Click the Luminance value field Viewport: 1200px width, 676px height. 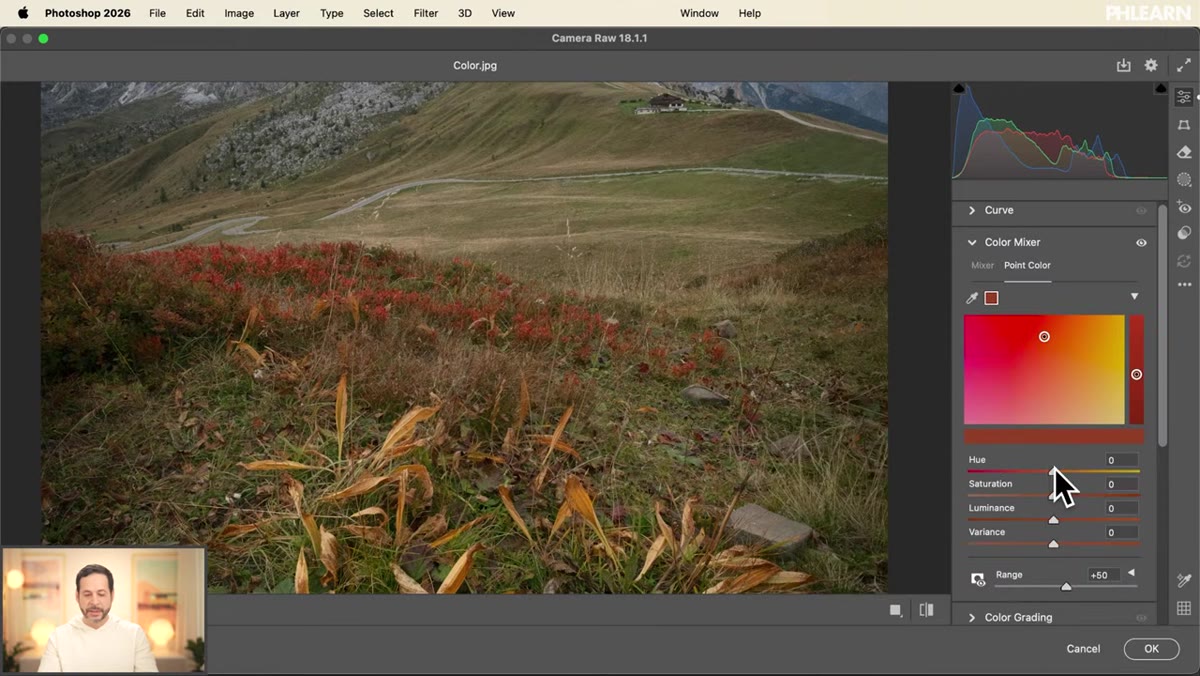pyautogui.click(x=1121, y=508)
